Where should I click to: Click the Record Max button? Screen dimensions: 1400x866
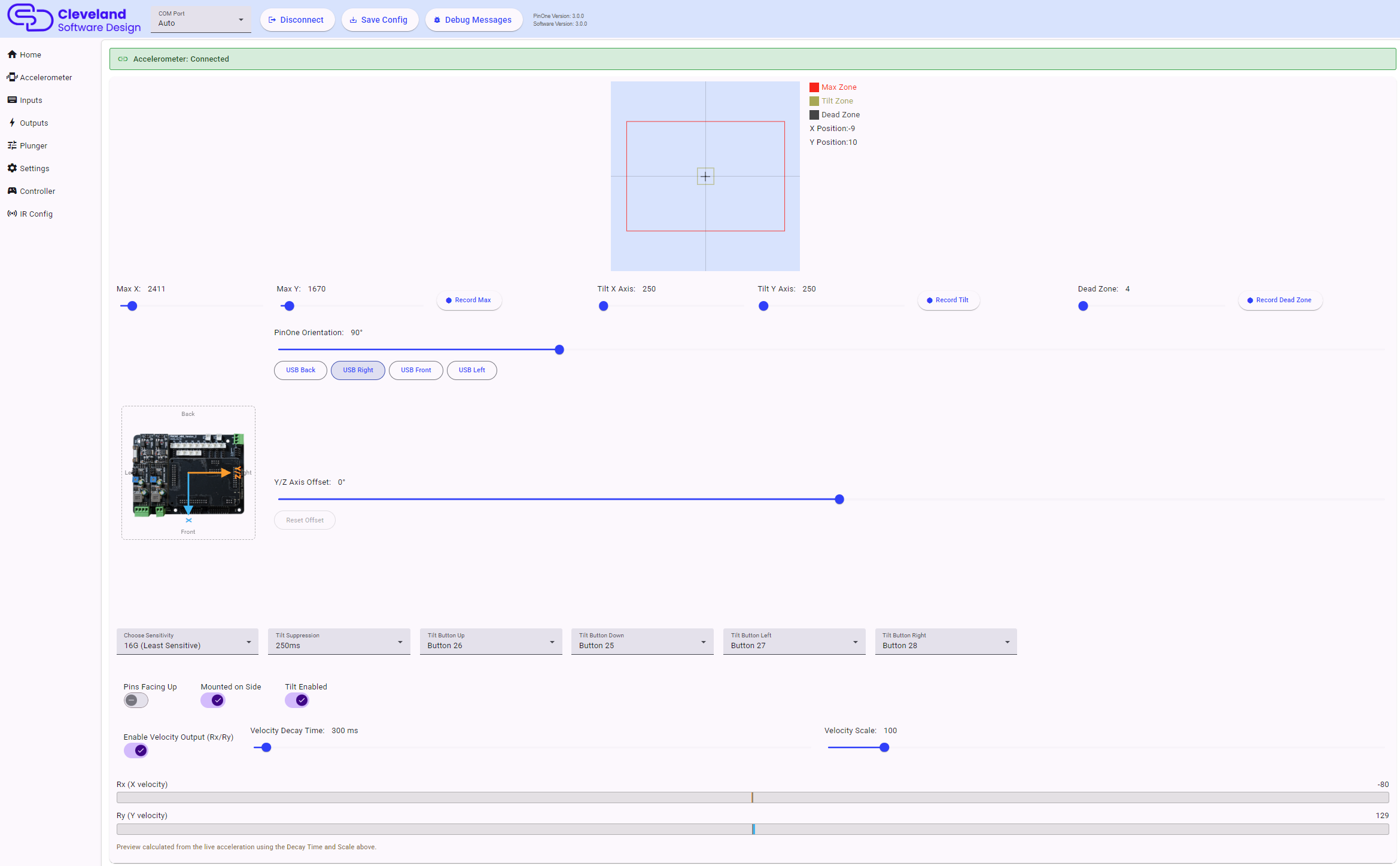tap(469, 300)
